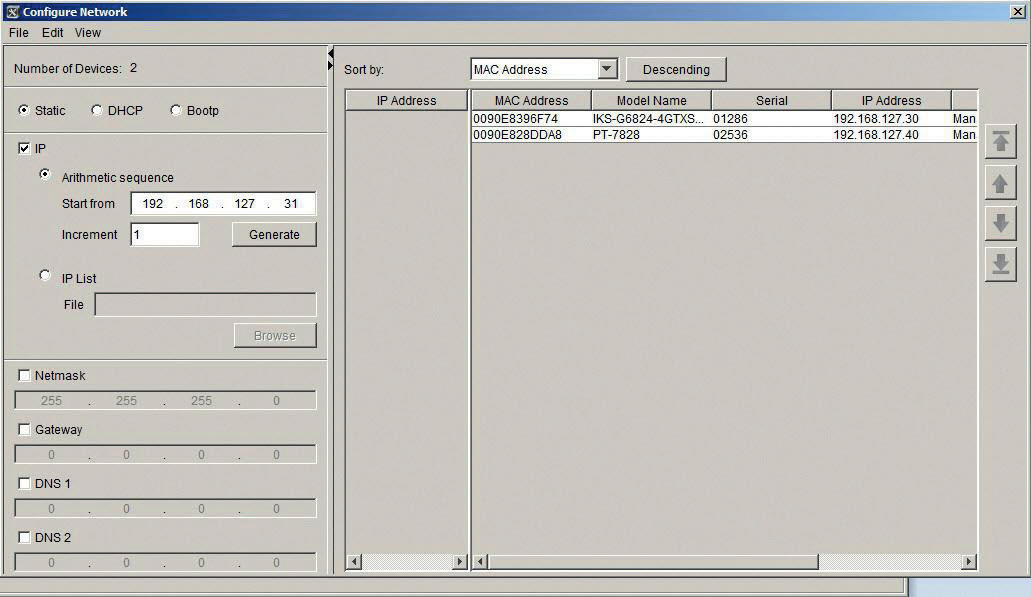Select the DHCP radio button
Image resolution: width=1031 pixels, height=597 pixels.
point(97,110)
